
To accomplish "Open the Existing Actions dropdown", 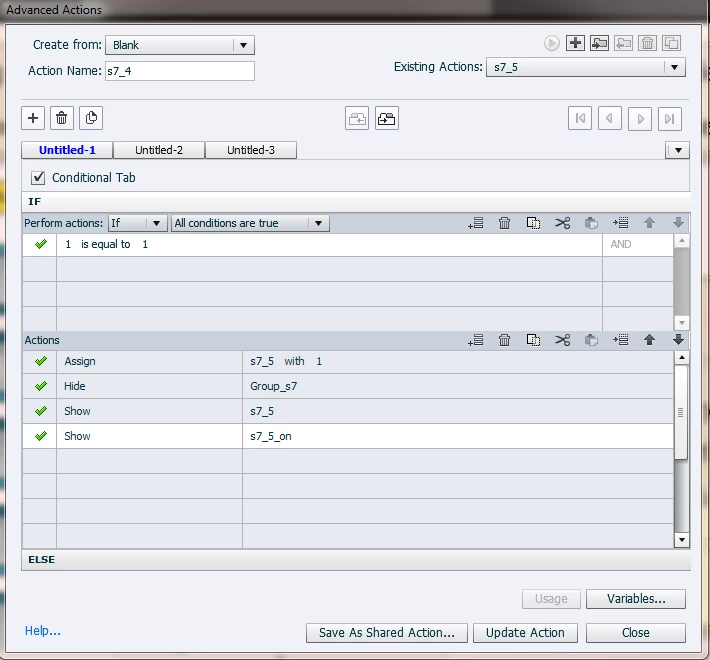I will [x=585, y=67].
